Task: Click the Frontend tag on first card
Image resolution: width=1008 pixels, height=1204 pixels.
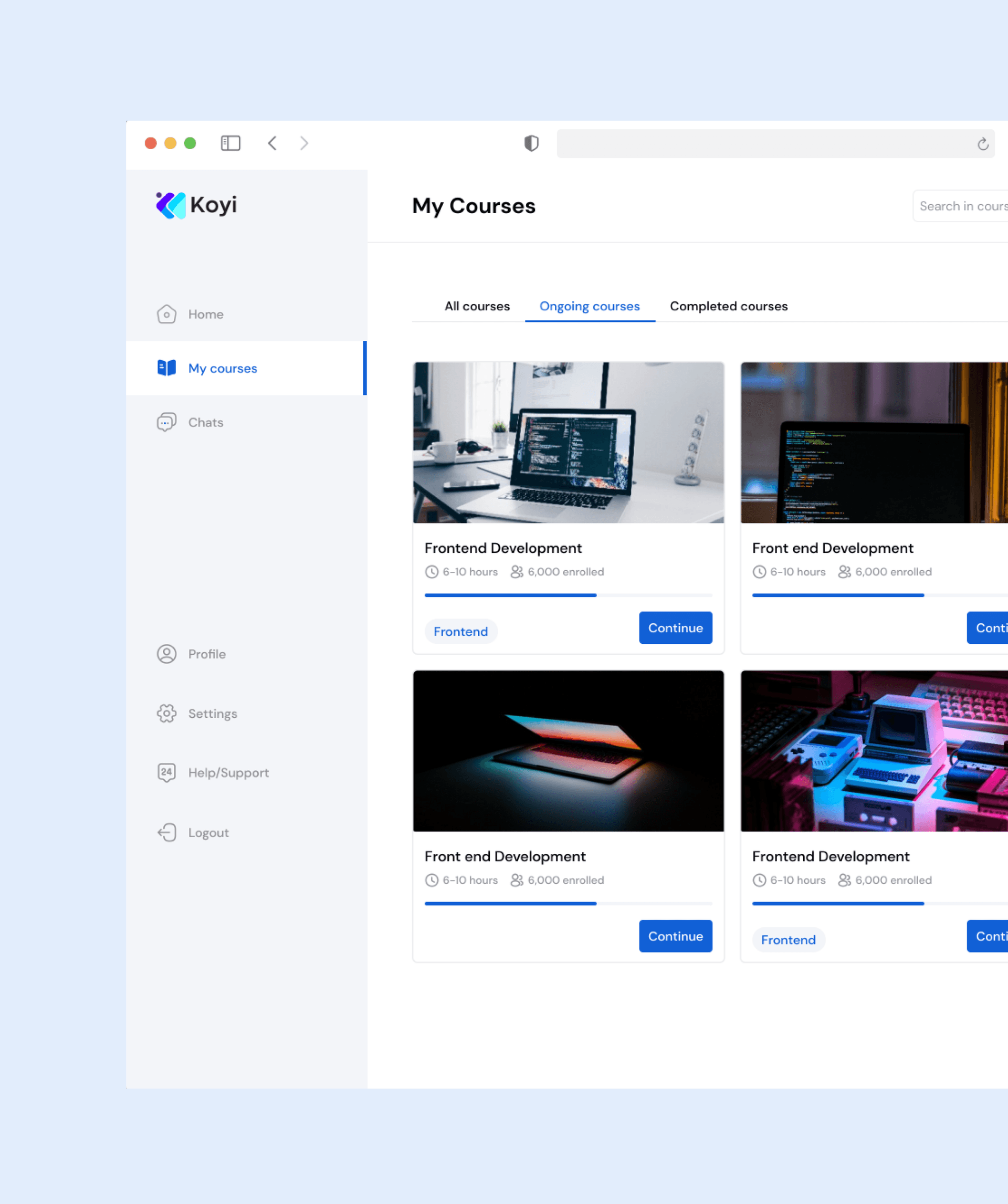Action: (x=460, y=632)
